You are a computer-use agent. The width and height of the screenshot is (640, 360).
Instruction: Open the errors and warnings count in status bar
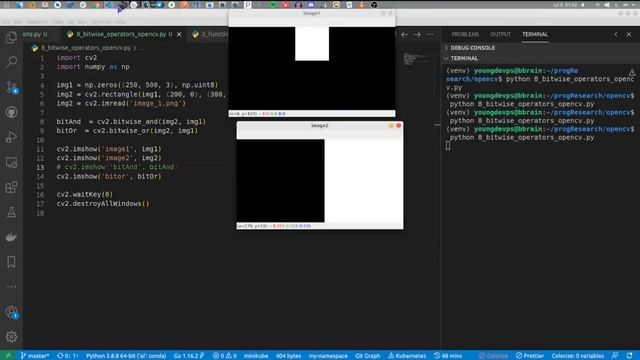pyautogui.click(x=224, y=356)
